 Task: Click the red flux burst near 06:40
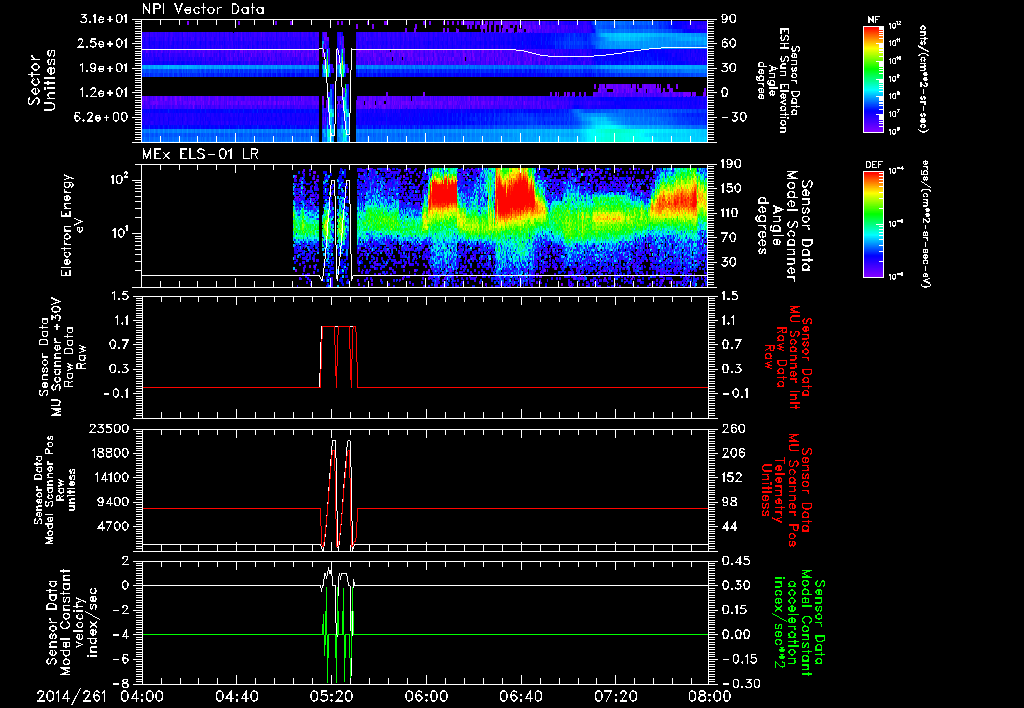pyautogui.click(x=516, y=196)
